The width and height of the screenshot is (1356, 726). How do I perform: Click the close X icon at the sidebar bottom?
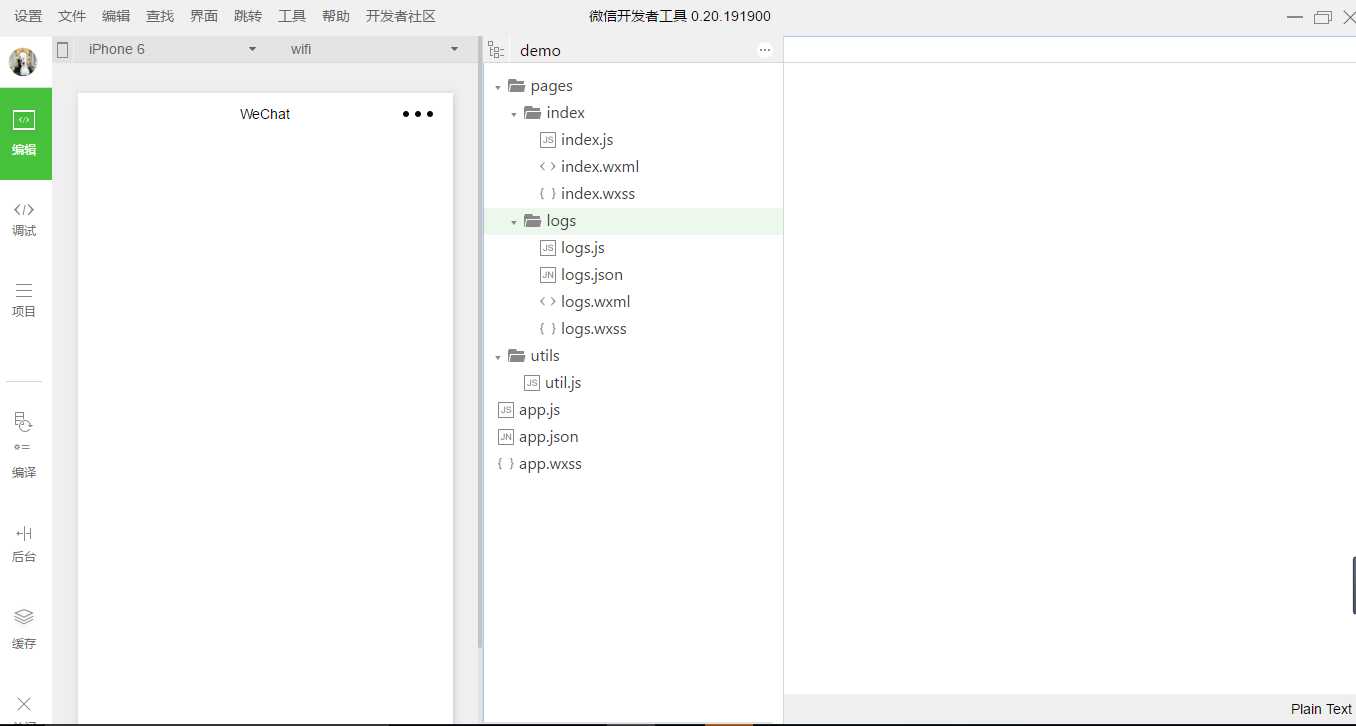tap(24, 704)
